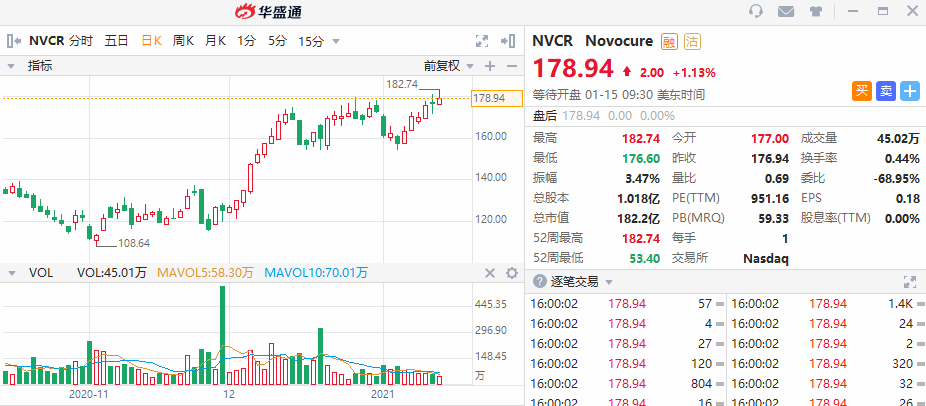Expand the tick trades panel icon
Image resolution: width=926 pixels, height=406 pixels.
909,281
